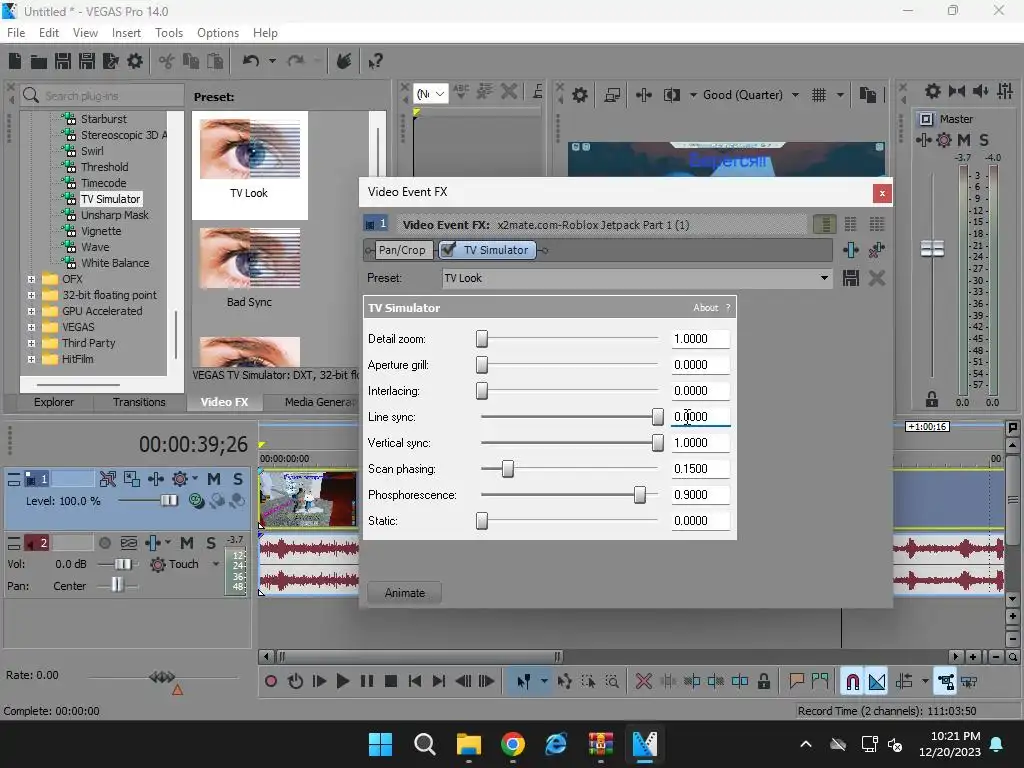Select Unsharp Mask plug-in in list
Image resolution: width=1024 pixels, height=768 pixels.
coord(114,215)
